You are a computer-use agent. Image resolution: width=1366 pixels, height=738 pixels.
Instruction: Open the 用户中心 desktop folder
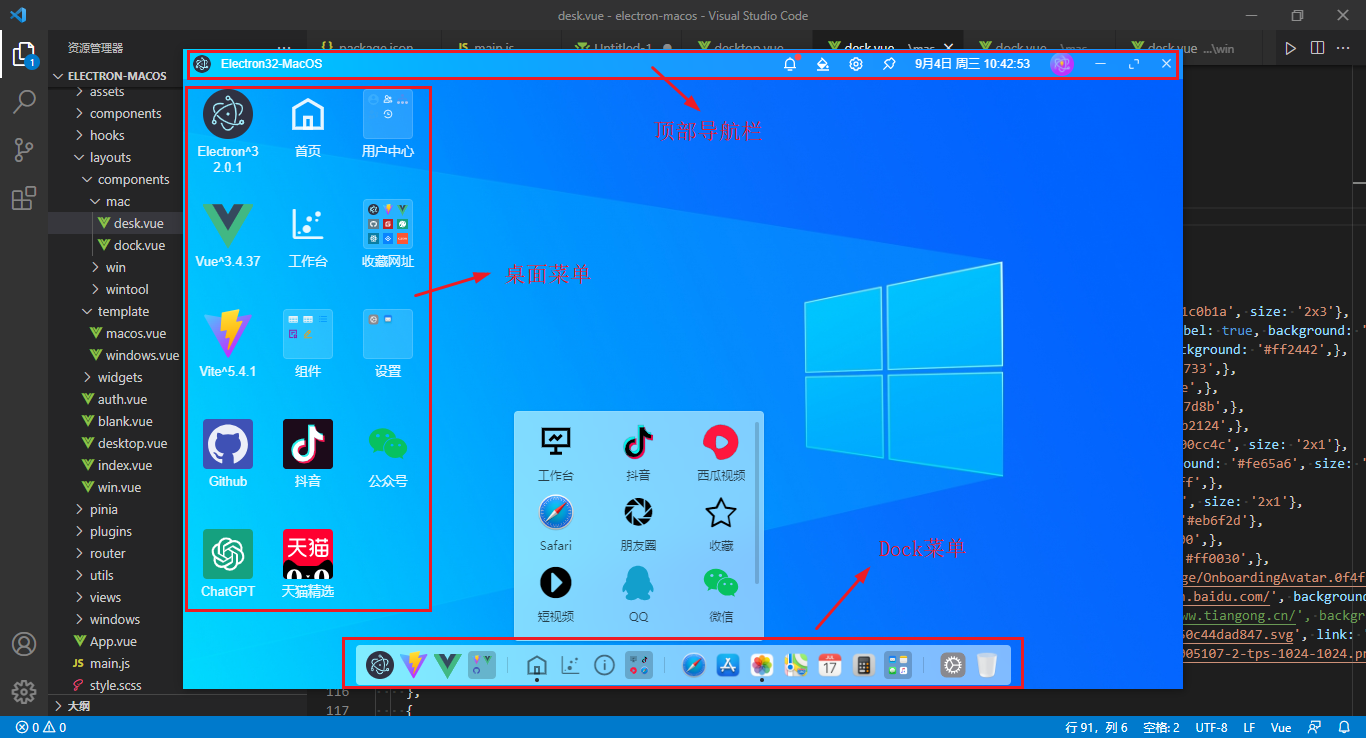point(388,114)
